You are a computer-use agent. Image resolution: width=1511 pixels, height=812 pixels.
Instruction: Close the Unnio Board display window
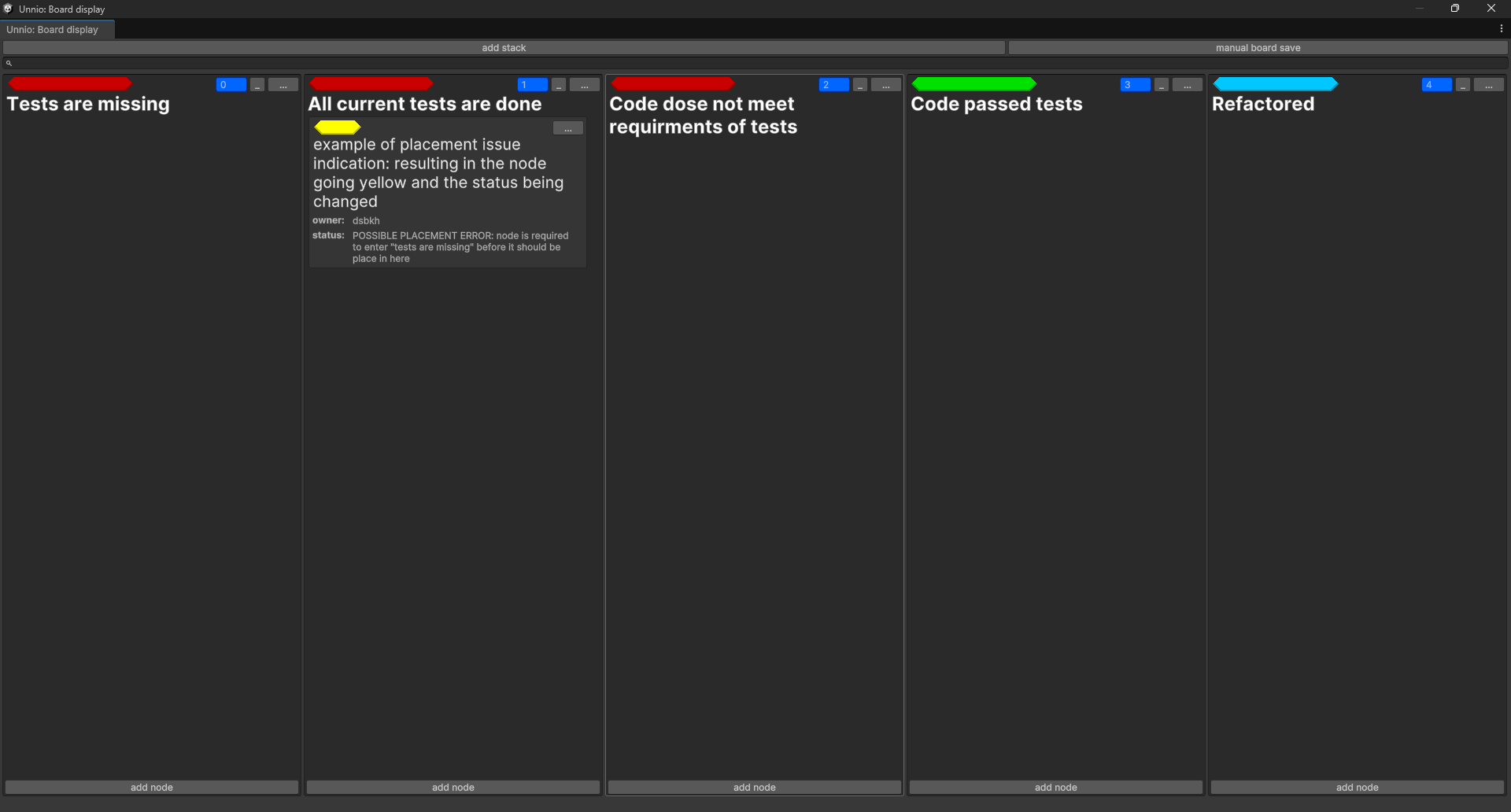pos(1491,9)
